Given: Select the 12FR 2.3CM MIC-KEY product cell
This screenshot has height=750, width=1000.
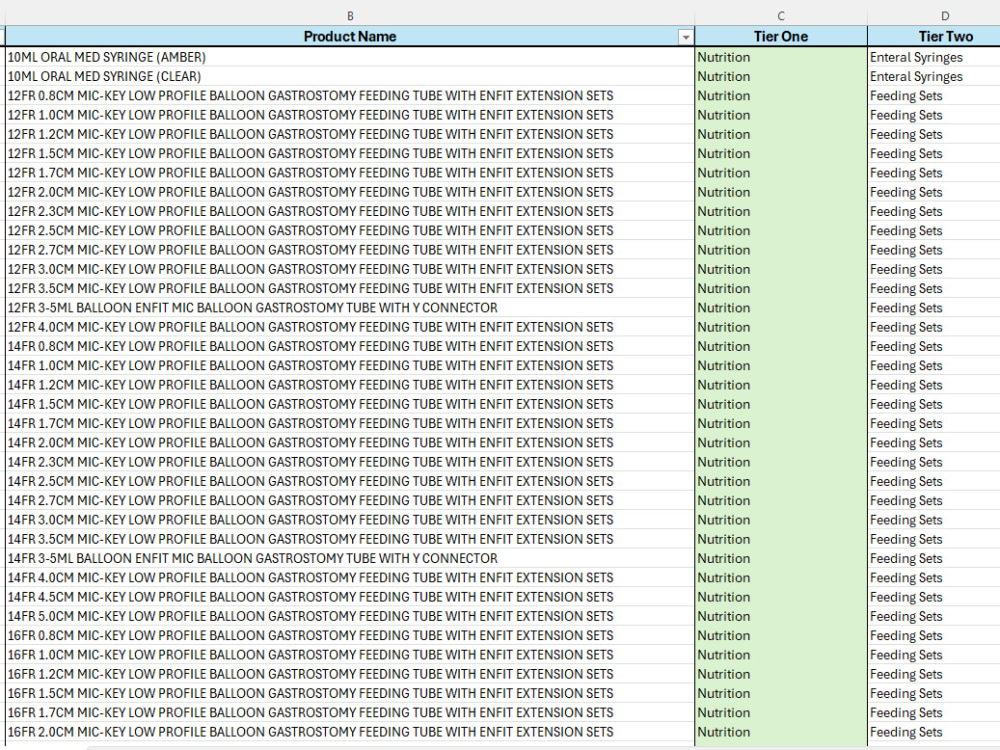Looking at the screenshot, I should [x=349, y=211].
